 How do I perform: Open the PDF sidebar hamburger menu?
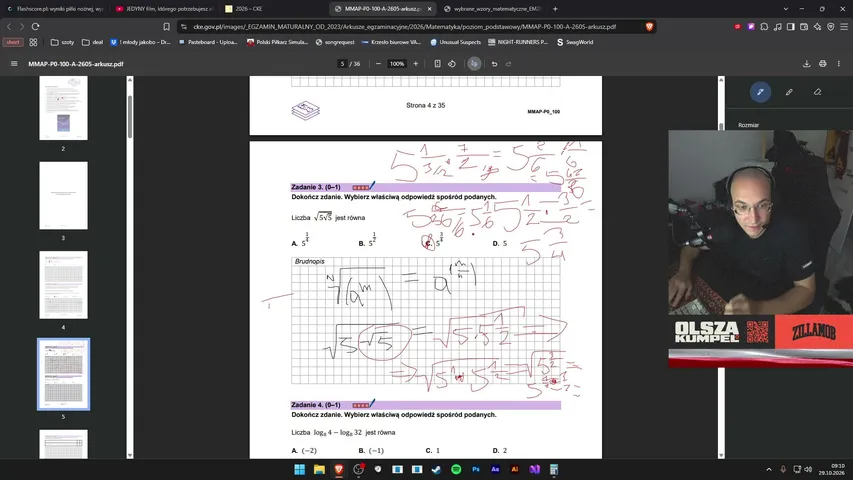14,64
